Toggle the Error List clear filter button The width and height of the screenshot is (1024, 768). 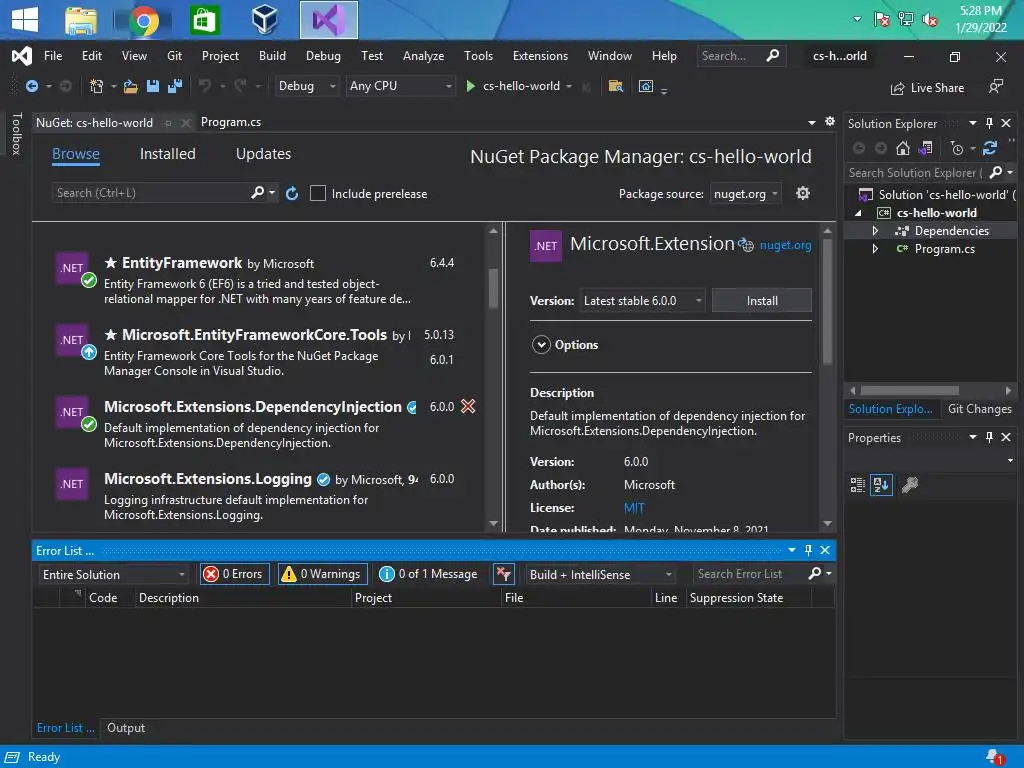point(504,574)
